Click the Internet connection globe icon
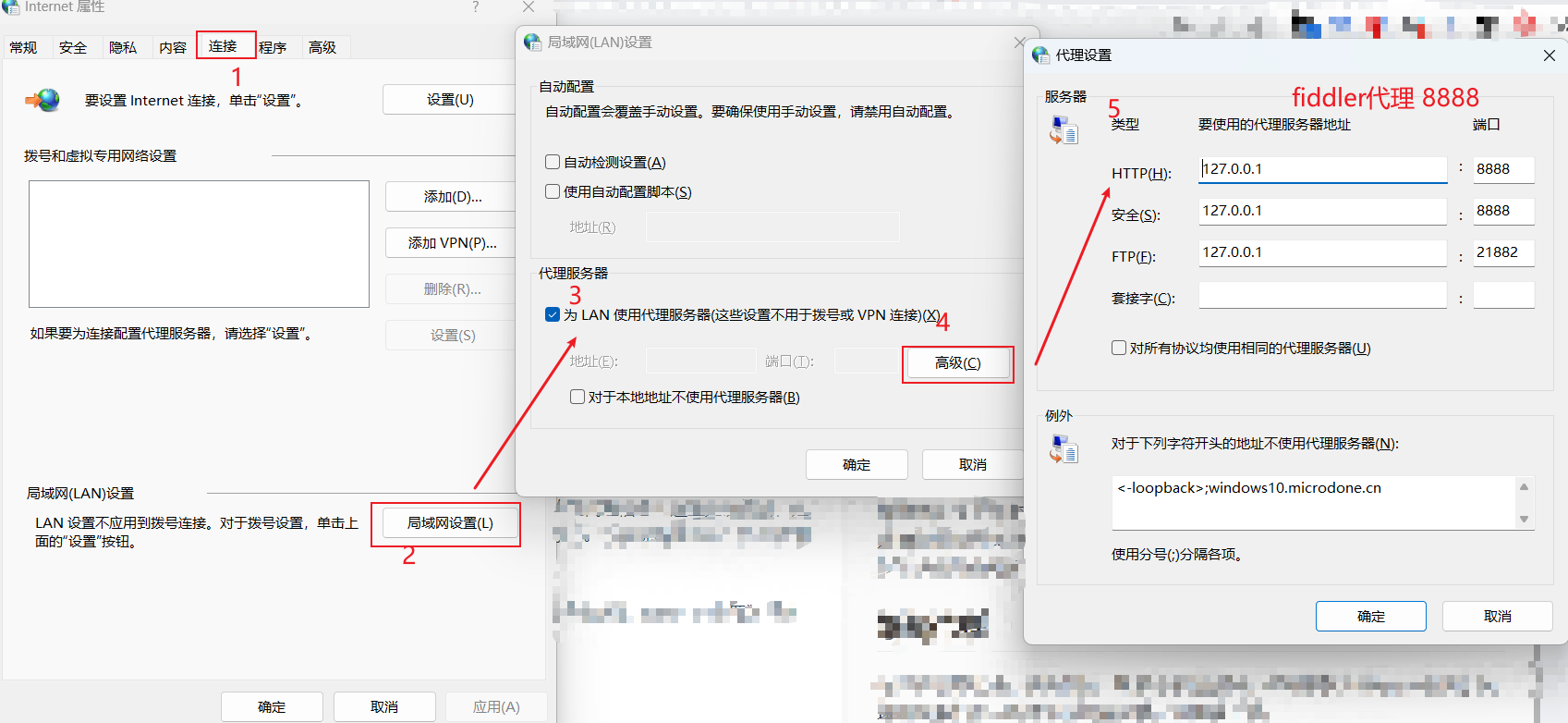This screenshot has width=1568, height=723. [43, 100]
